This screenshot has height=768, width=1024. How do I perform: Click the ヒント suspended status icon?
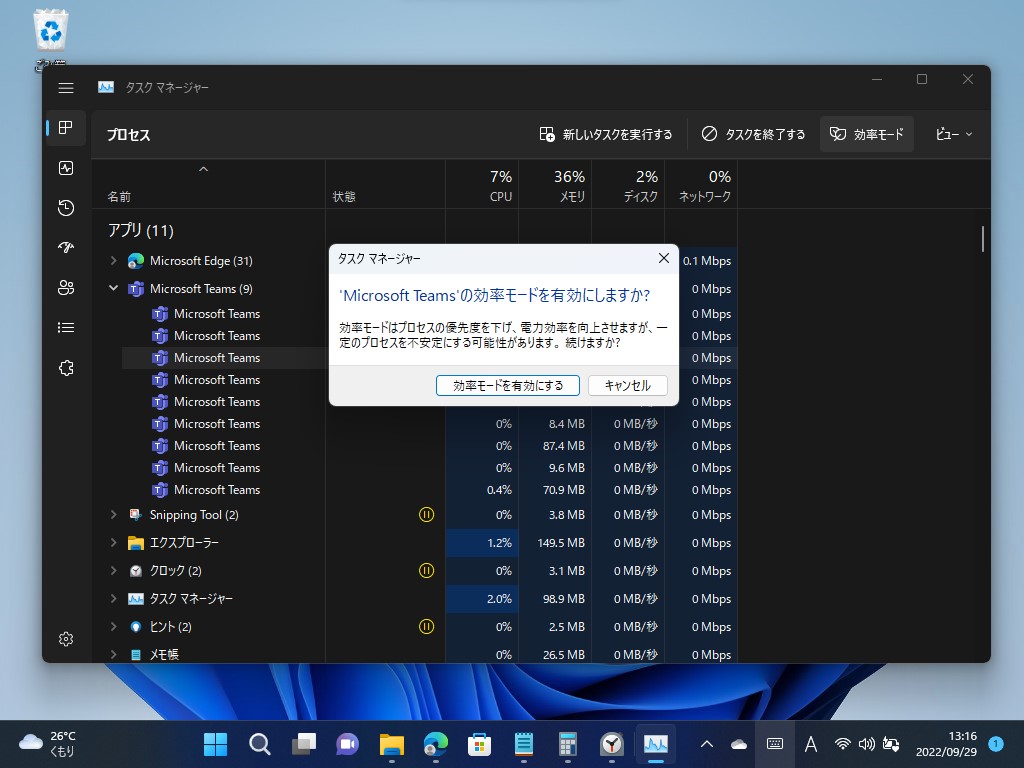pyautogui.click(x=426, y=627)
